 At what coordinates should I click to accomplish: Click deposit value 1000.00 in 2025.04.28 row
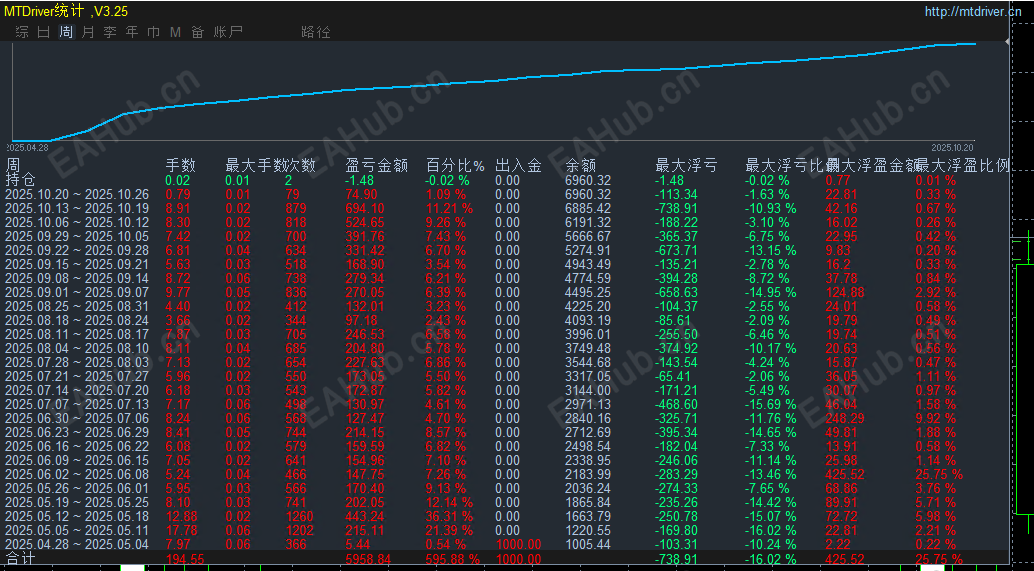[x=519, y=545]
